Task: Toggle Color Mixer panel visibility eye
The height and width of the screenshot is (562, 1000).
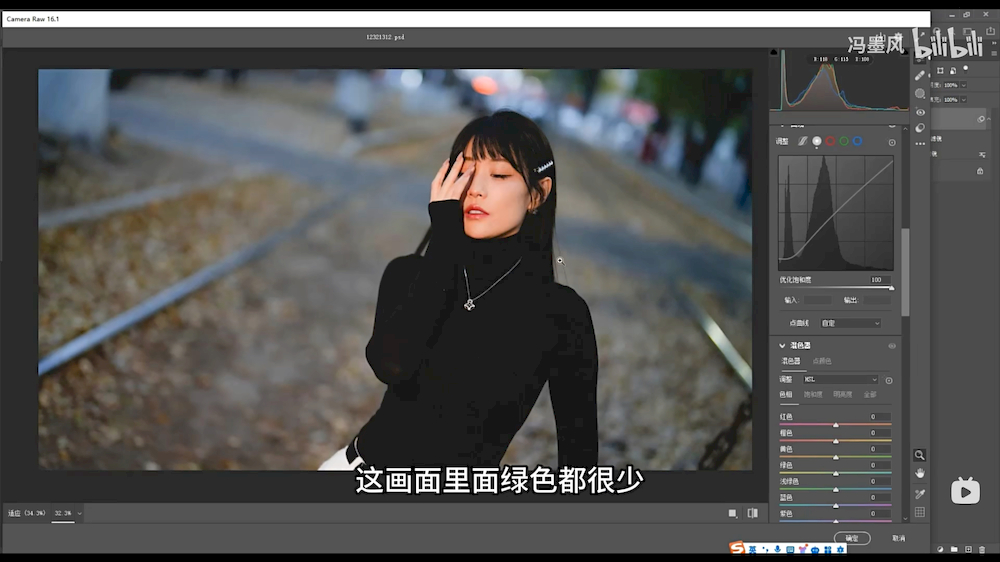Action: point(892,346)
